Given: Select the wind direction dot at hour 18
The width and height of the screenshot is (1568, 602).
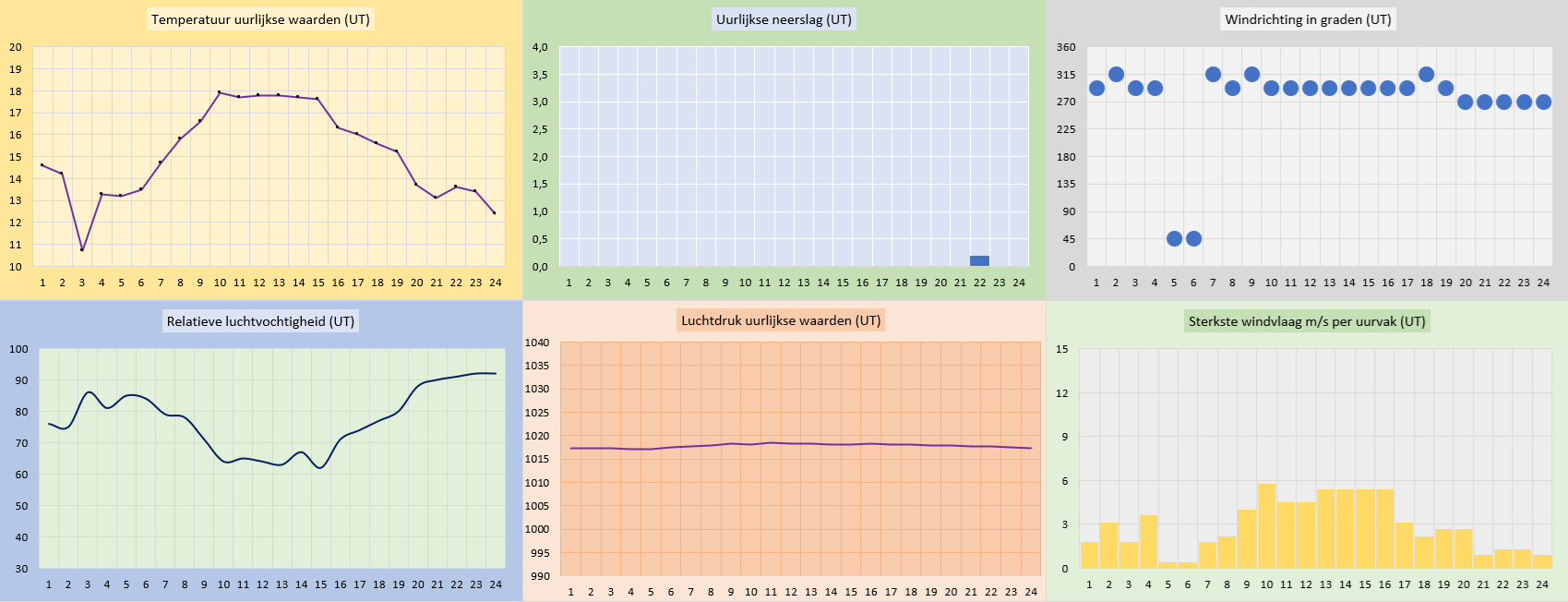Looking at the screenshot, I should (x=1426, y=75).
